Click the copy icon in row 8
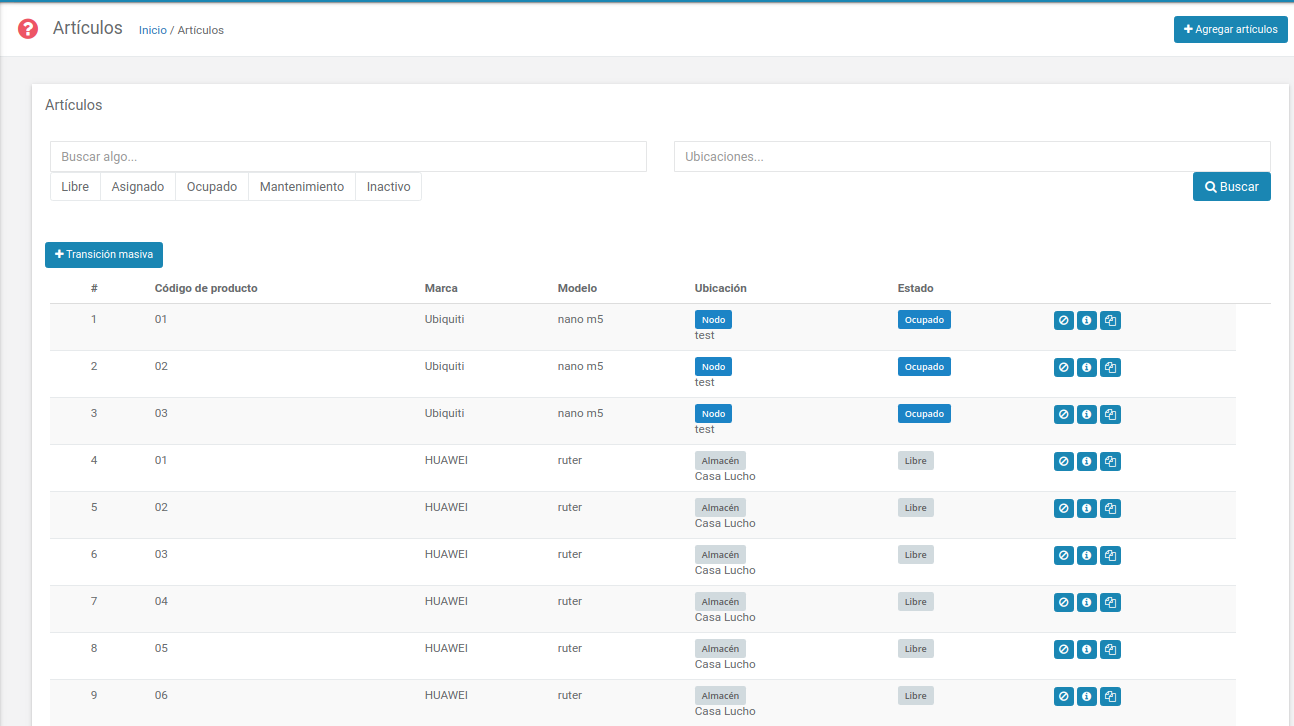The image size is (1294, 726). 1110,650
